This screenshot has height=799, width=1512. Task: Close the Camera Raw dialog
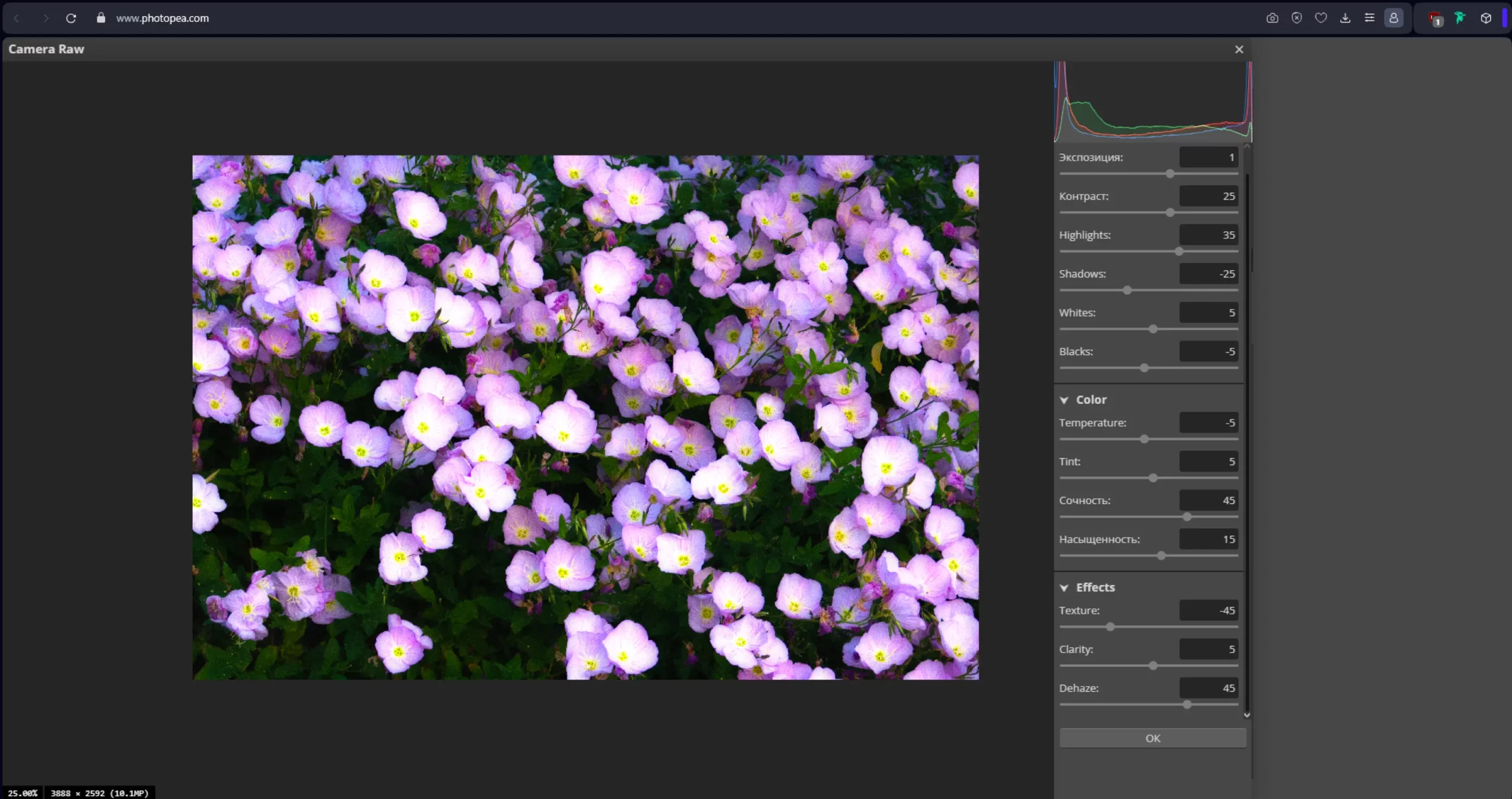click(x=1239, y=50)
